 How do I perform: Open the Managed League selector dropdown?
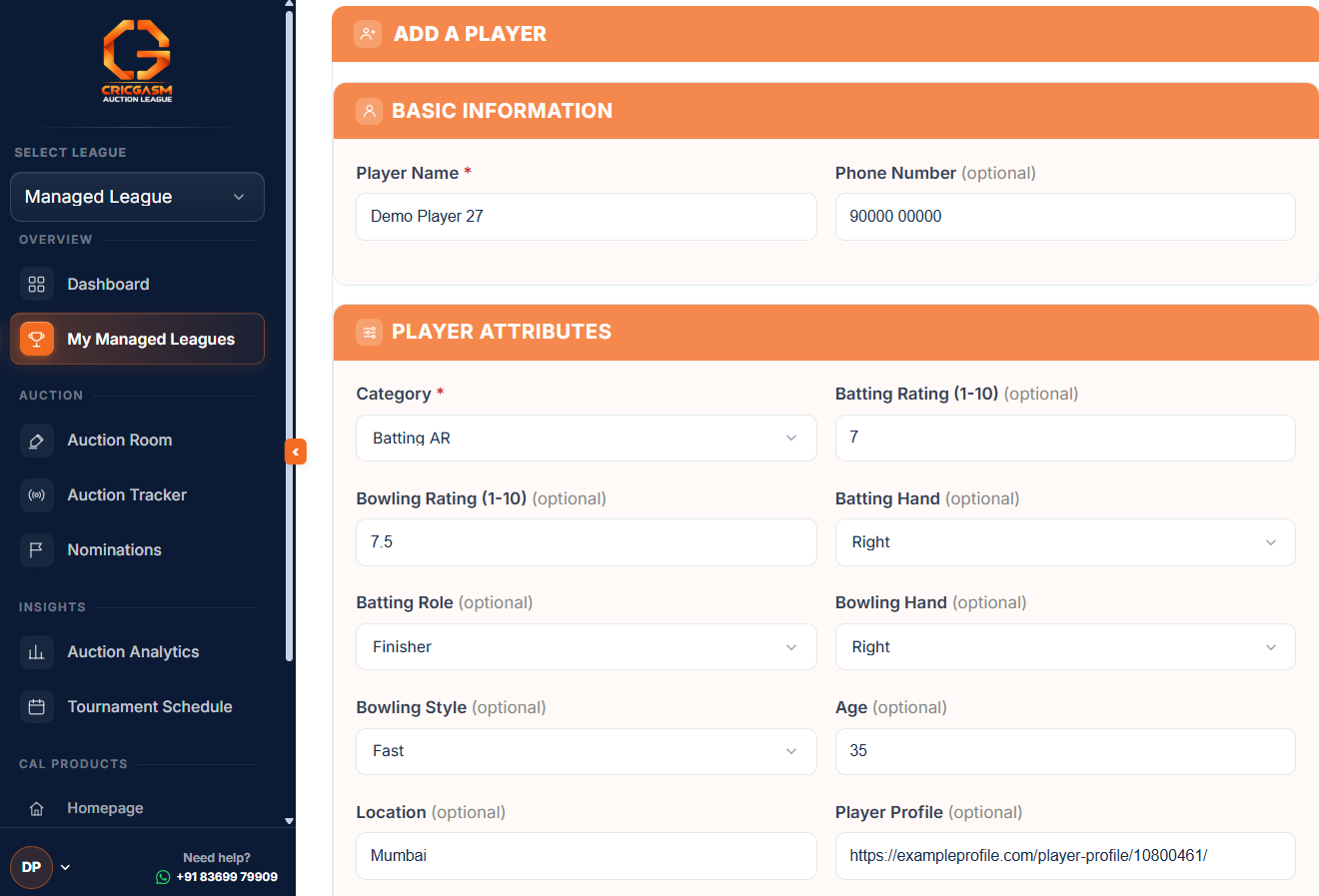[x=137, y=197]
